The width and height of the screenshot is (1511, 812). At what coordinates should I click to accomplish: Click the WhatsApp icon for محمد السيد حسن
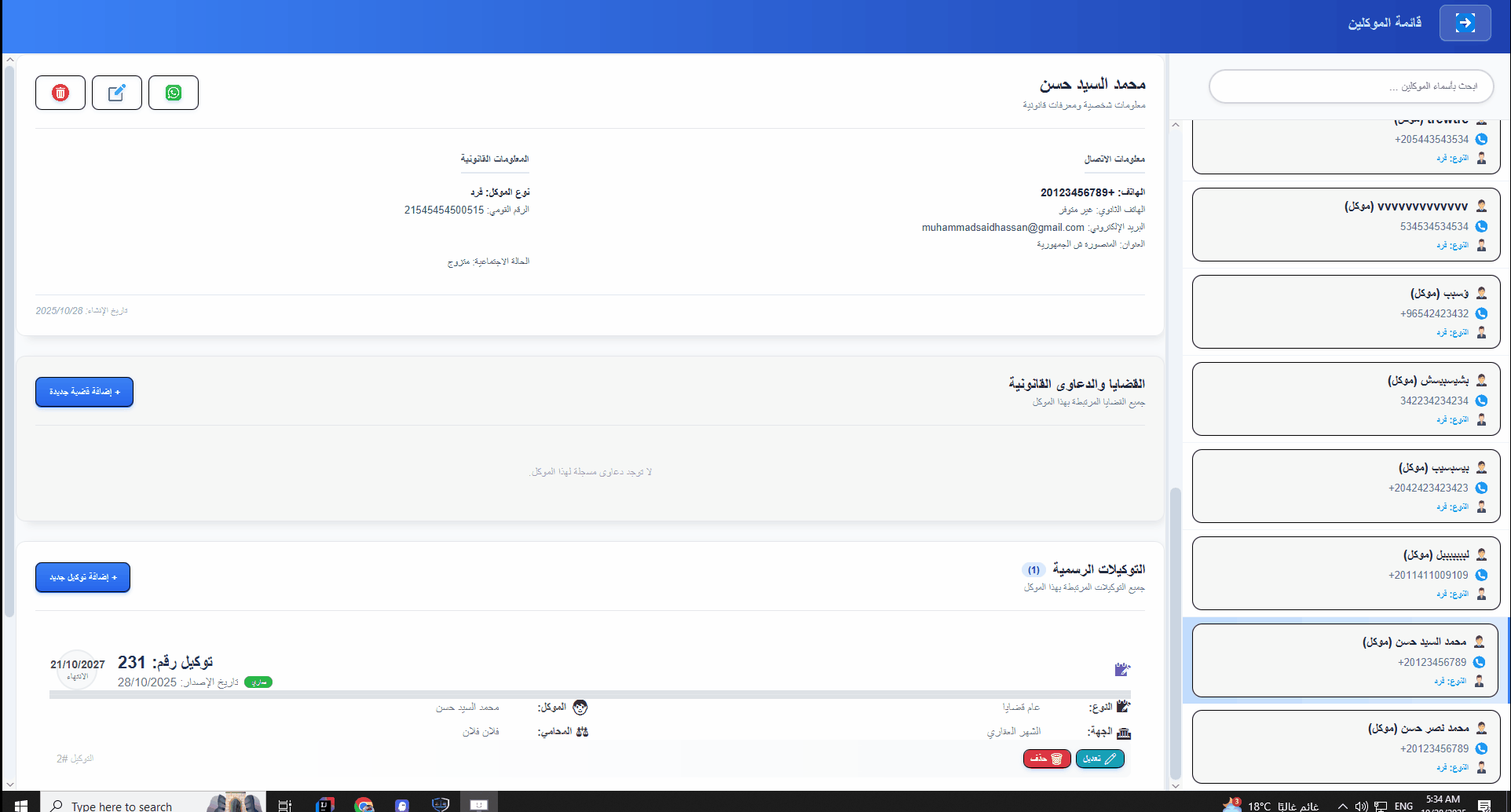(173, 92)
